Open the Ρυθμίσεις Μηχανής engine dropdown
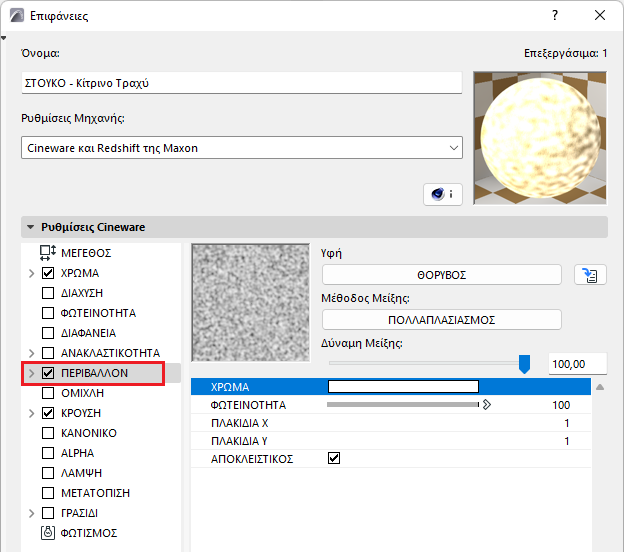 (242, 148)
